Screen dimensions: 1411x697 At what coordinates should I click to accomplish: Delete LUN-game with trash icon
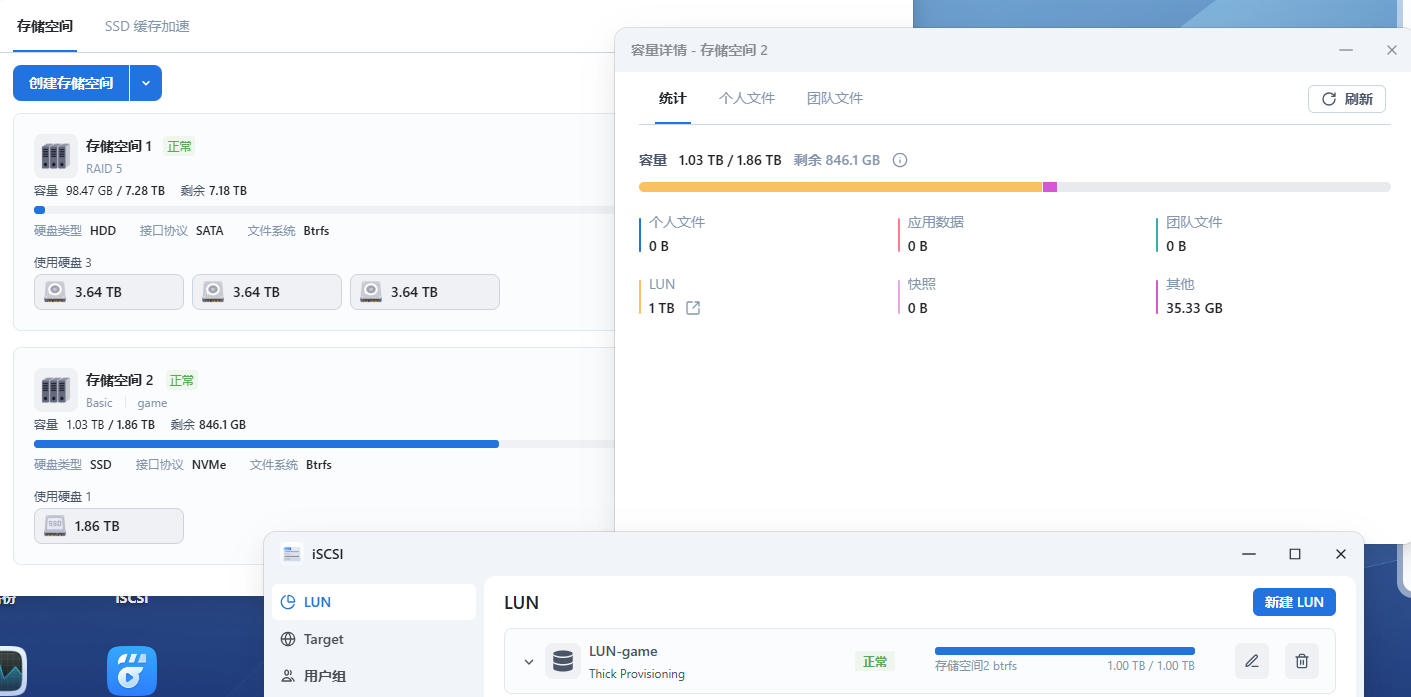[1302, 661]
